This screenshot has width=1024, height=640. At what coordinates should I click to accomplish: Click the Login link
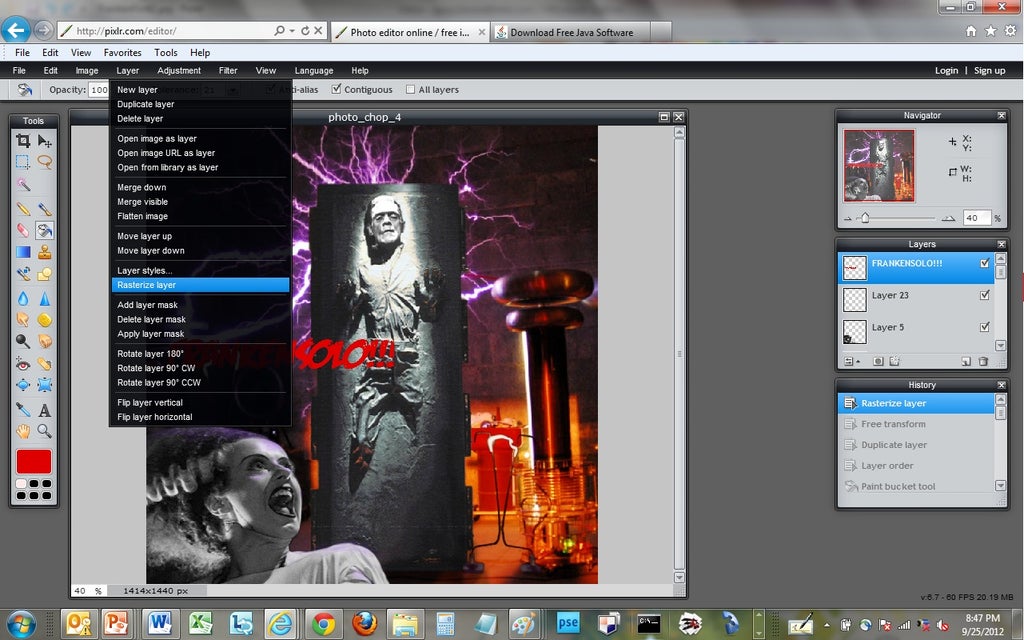click(946, 71)
